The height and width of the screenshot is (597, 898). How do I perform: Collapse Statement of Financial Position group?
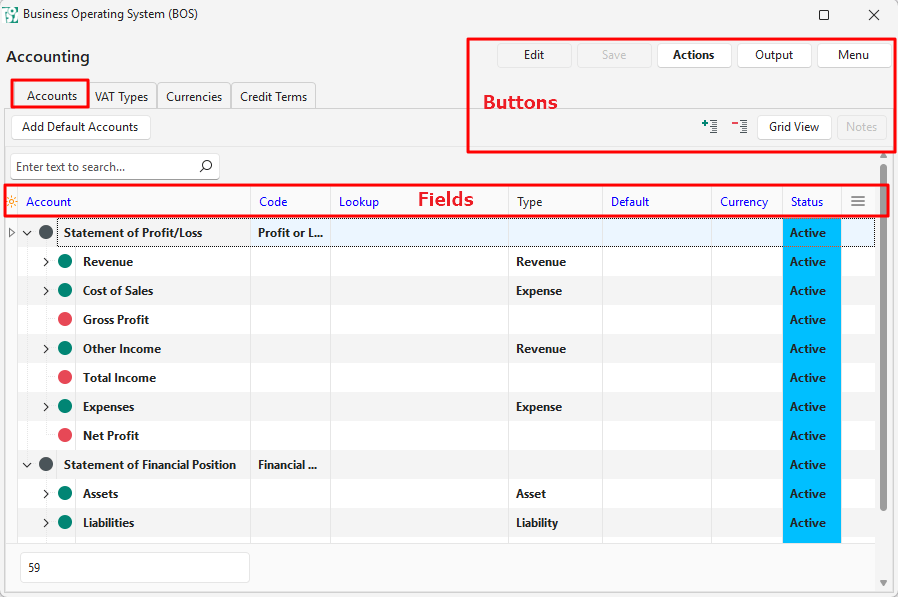(27, 465)
